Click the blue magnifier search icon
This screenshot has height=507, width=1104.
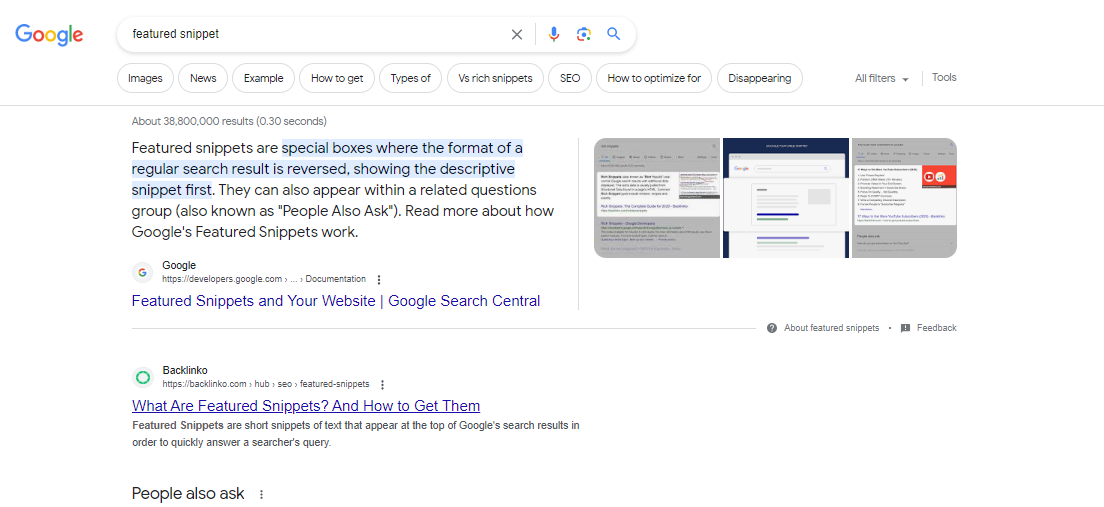(x=613, y=34)
